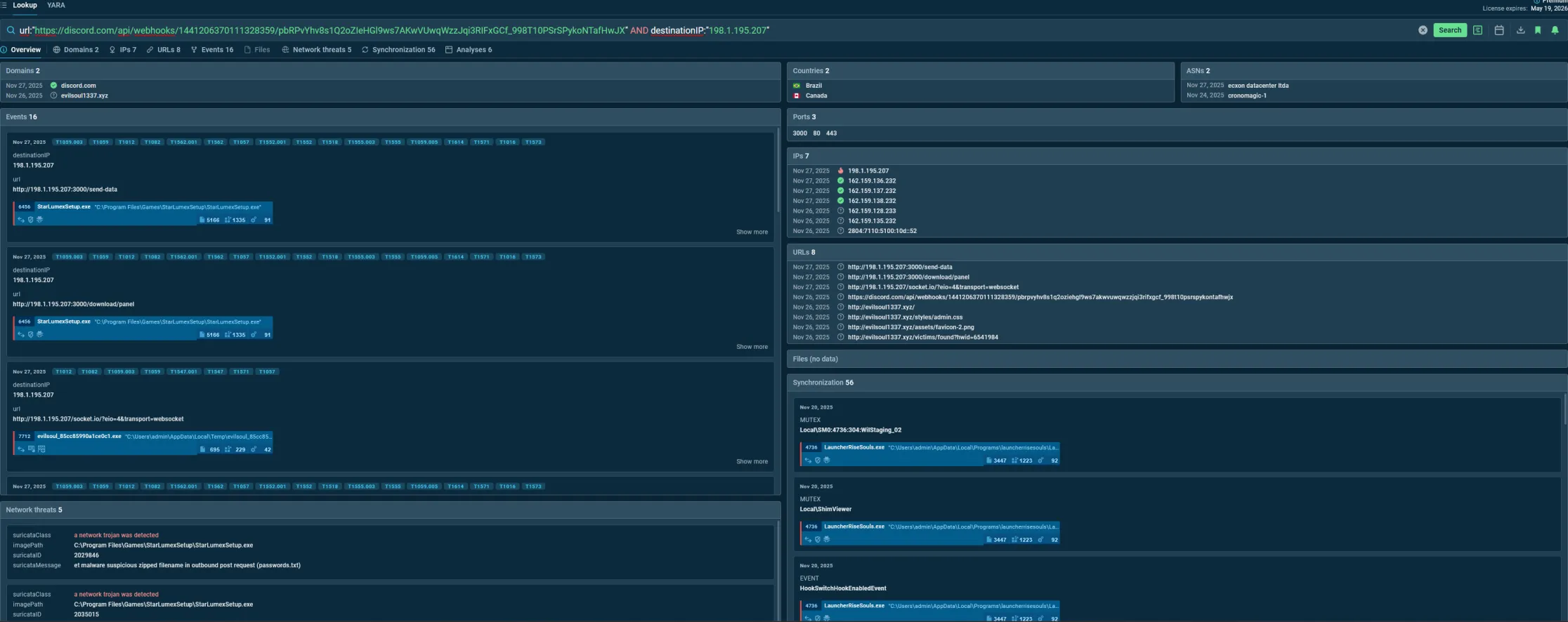The width and height of the screenshot is (1568, 622).
Task: Click the green status icon beside discord.com
Action: (53, 86)
